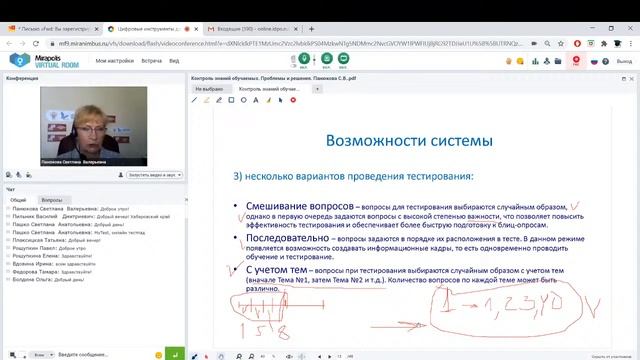Image resolution: width=640 pixels, height=360 pixels.
Task: Open the Вид menu
Action: (174, 61)
